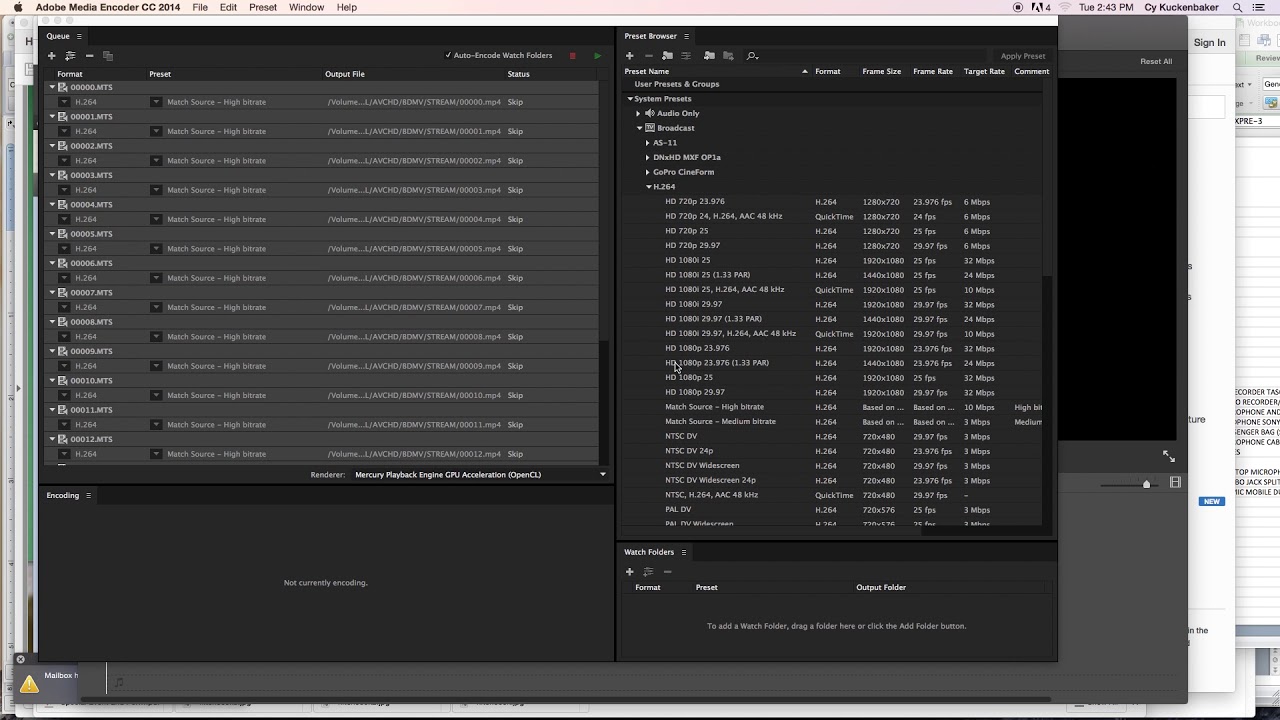Select HD 720p 25 preset

[x=686, y=231]
